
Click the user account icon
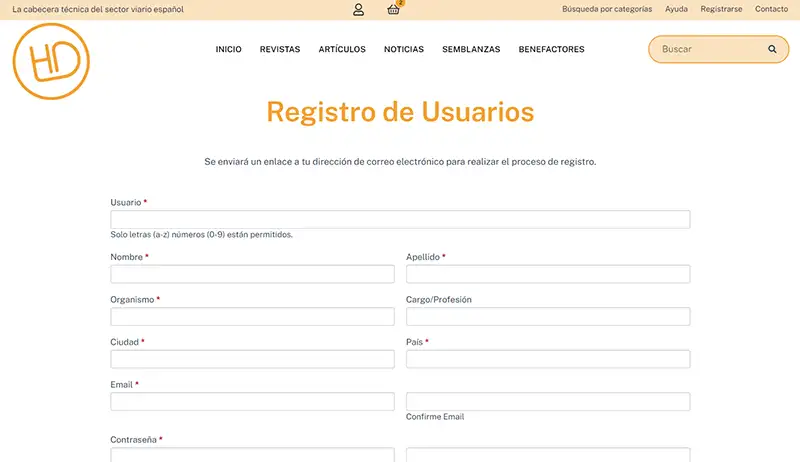click(x=358, y=10)
